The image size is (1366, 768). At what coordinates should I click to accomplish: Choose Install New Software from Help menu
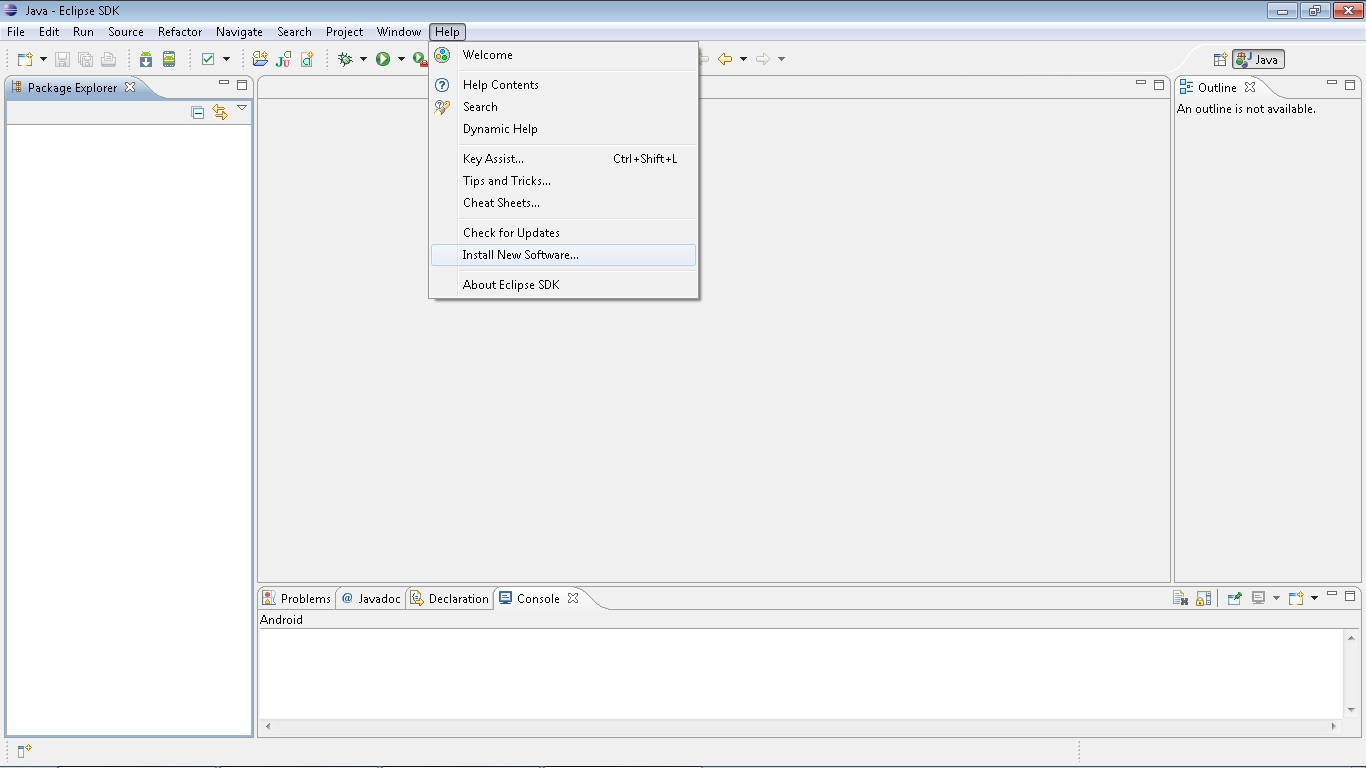coord(563,255)
